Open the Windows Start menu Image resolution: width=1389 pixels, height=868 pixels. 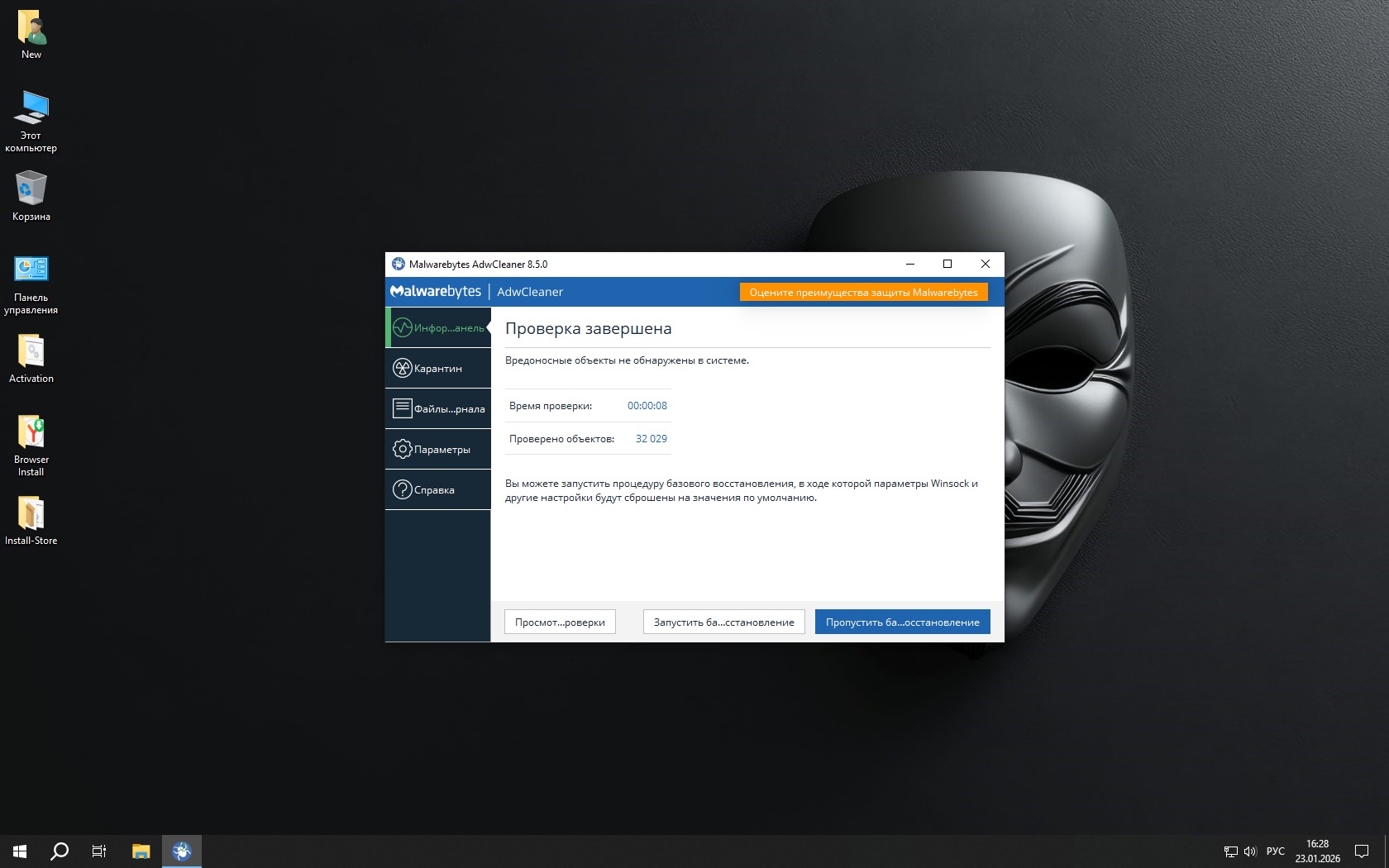[20, 851]
